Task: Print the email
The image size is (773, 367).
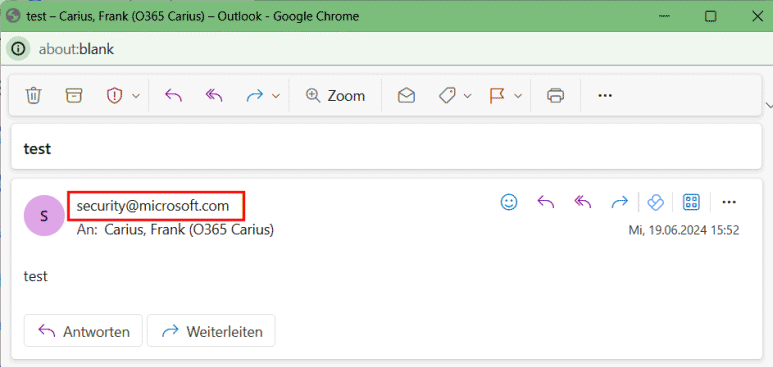Action: tap(556, 95)
